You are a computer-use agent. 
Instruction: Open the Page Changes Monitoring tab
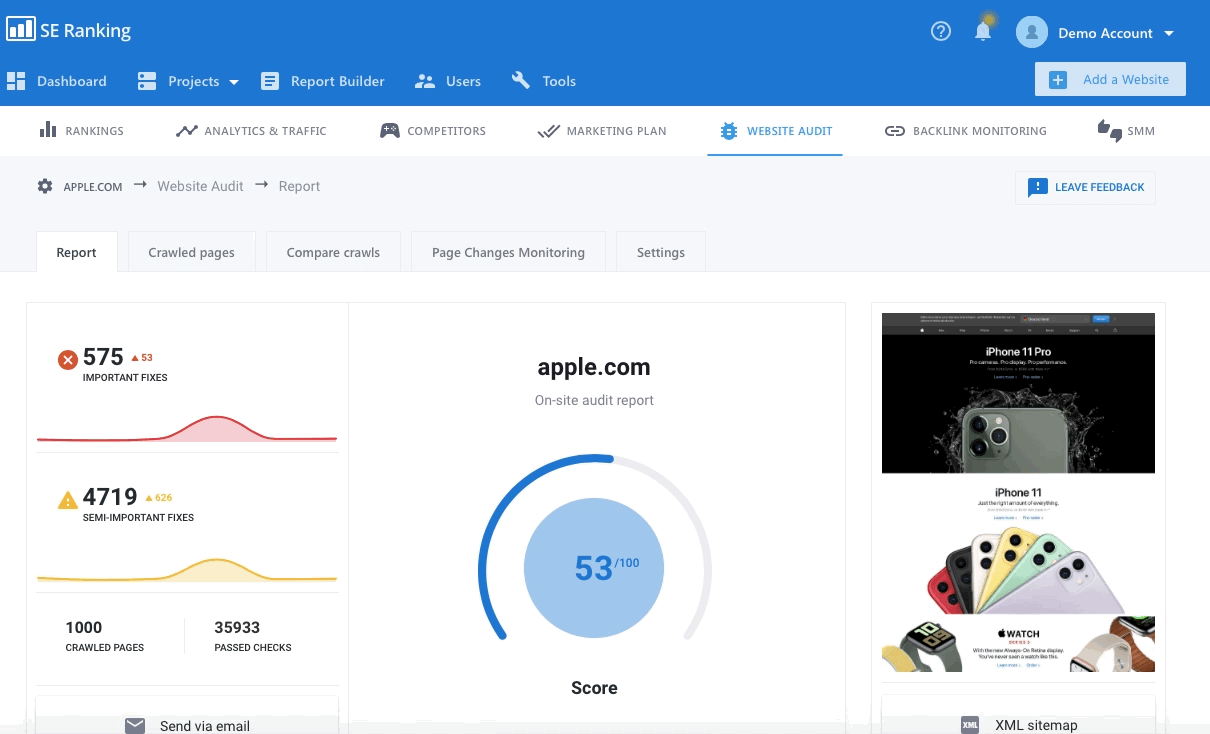click(x=508, y=252)
